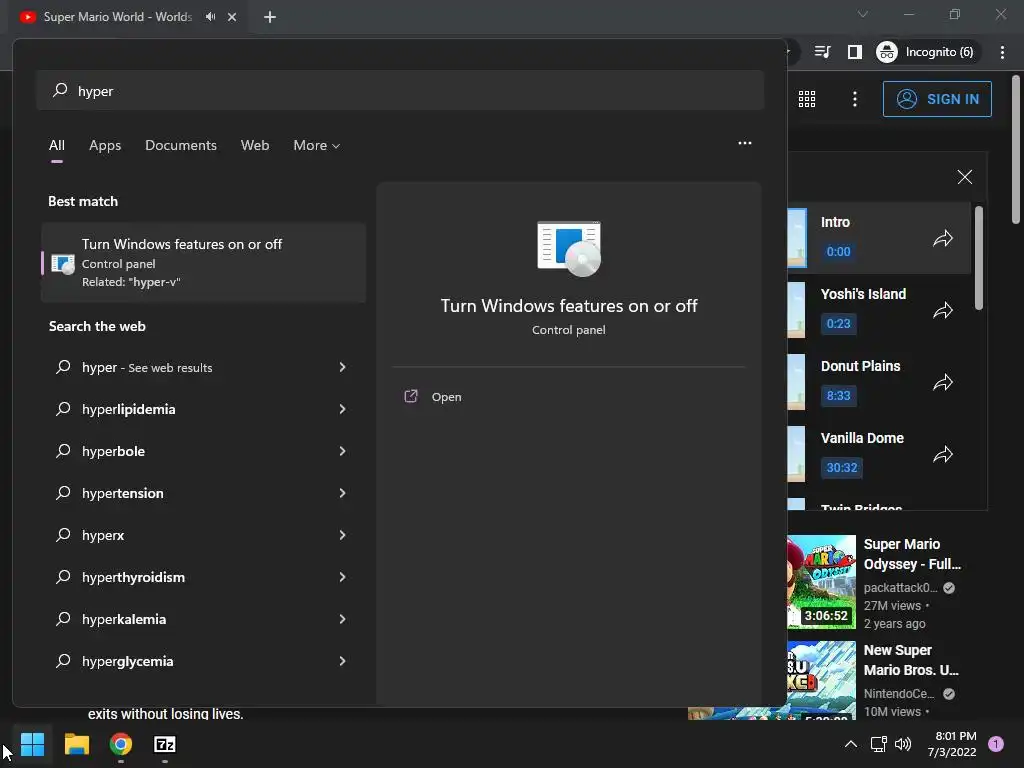Open Chrome media control icon
Screen dimensions: 1024x768
[822, 52]
